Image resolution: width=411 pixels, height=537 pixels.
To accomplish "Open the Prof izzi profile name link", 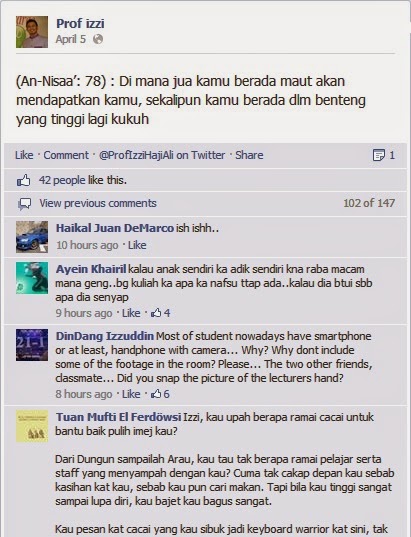I will pyautogui.click(x=80, y=23).
